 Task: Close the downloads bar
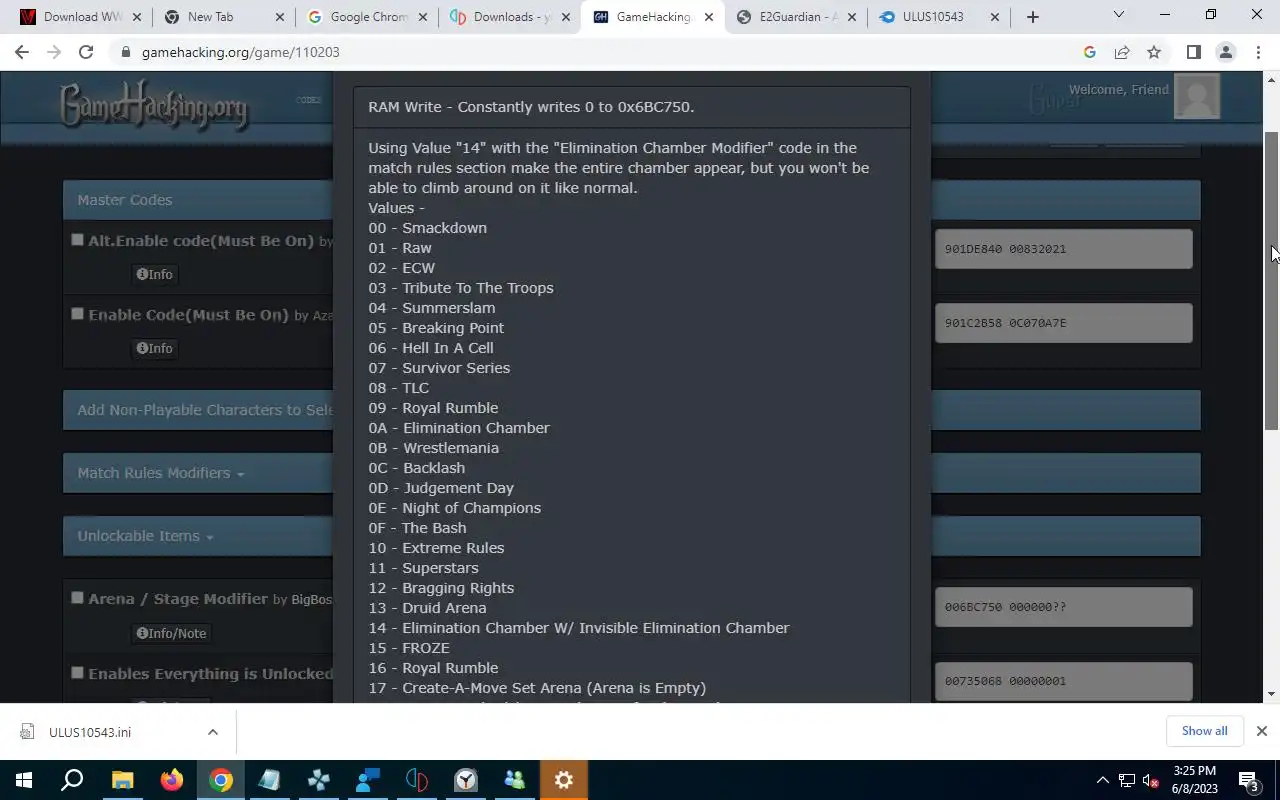coord(1261,731)
